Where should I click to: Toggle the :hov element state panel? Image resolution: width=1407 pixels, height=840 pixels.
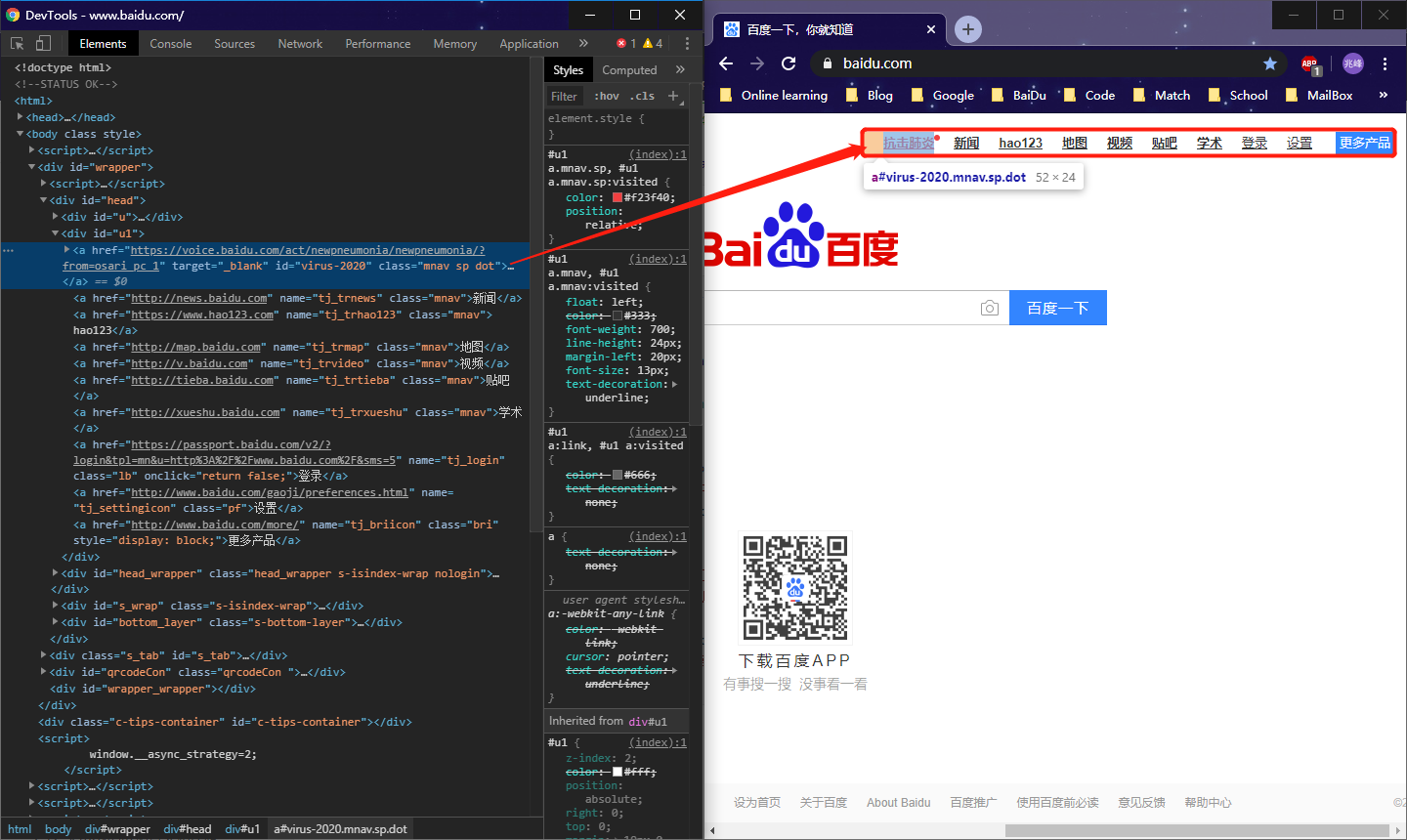point(607,96)
